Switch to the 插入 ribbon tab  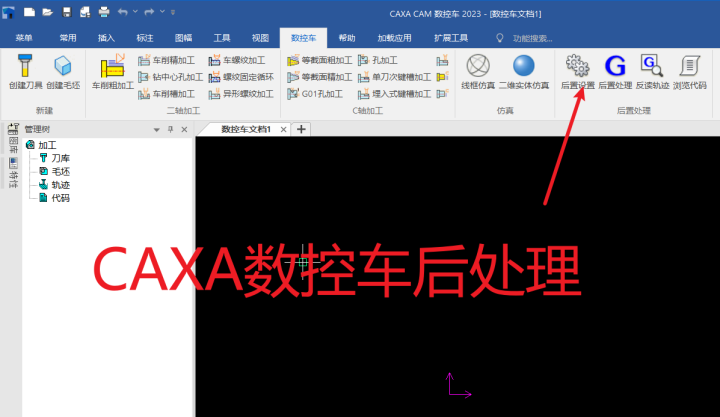106,38
